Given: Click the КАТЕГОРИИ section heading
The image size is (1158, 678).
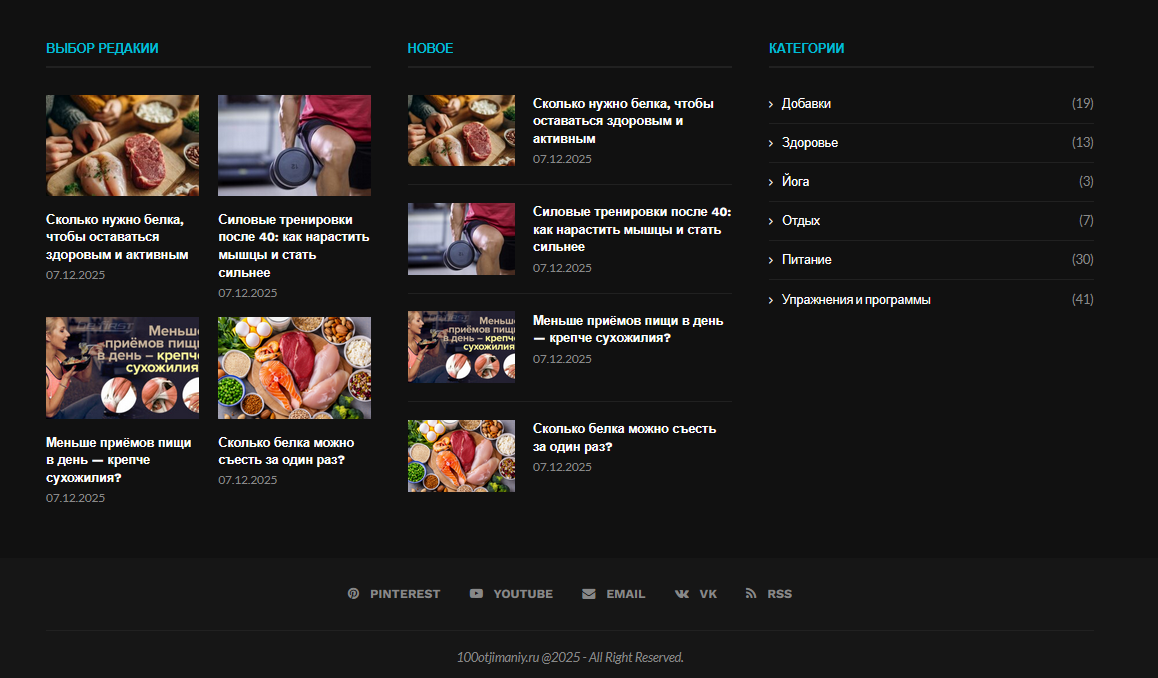Looking at the screenshot, I should (806, 48).
